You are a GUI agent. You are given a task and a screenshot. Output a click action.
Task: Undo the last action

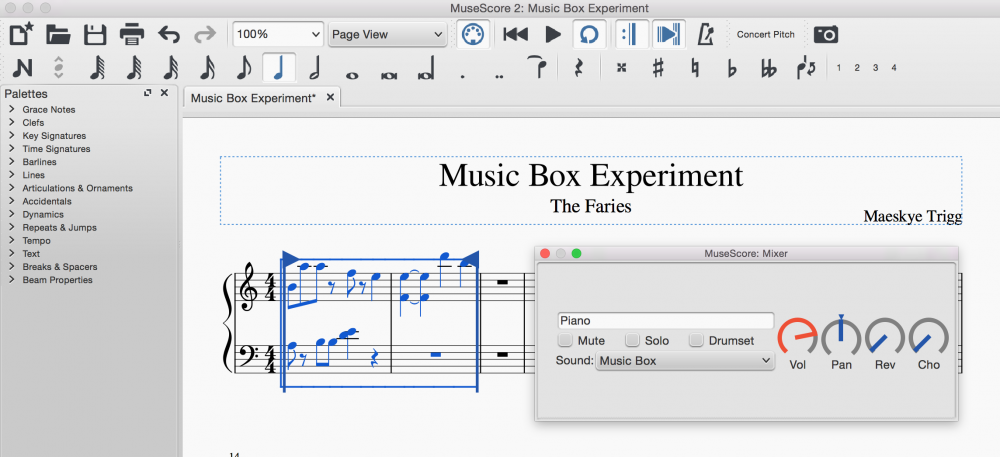169,34
